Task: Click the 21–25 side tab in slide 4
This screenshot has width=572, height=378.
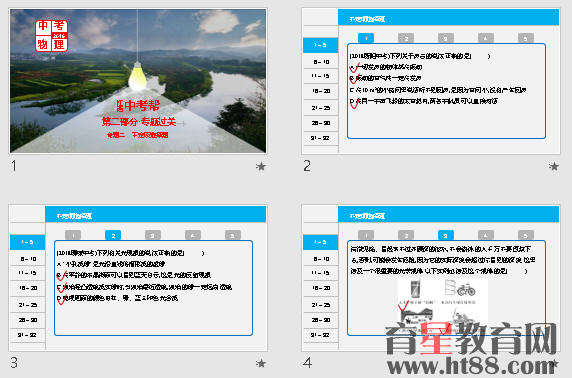Action: click(321, 305)
